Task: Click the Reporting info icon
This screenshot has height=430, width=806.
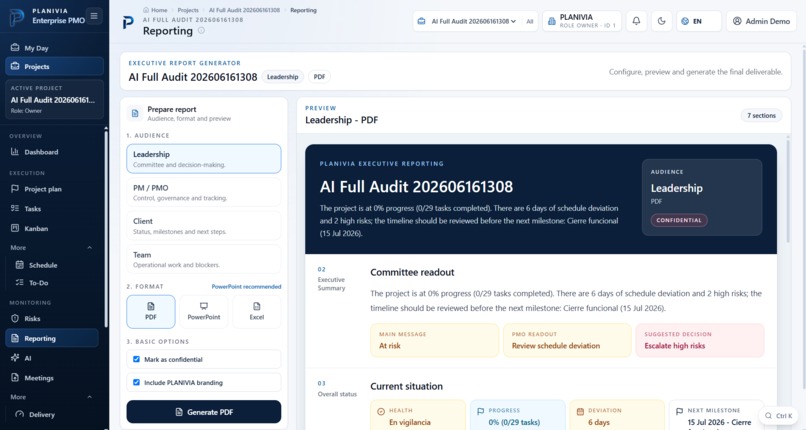Action: click(x=202, y=31)
